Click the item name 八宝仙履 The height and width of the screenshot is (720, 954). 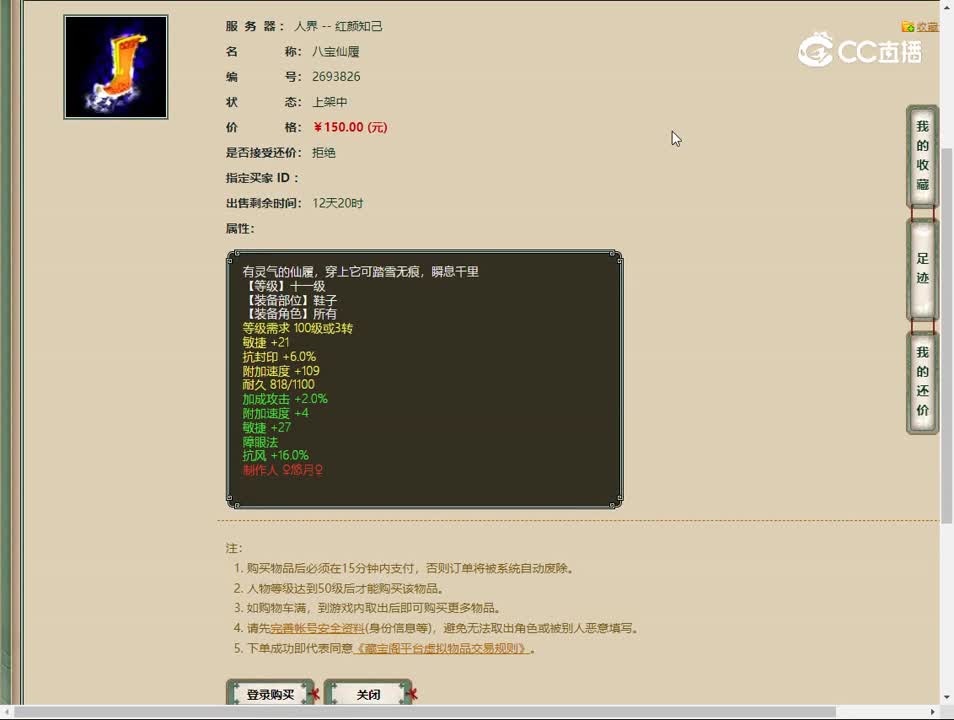[x=335, y=51]
